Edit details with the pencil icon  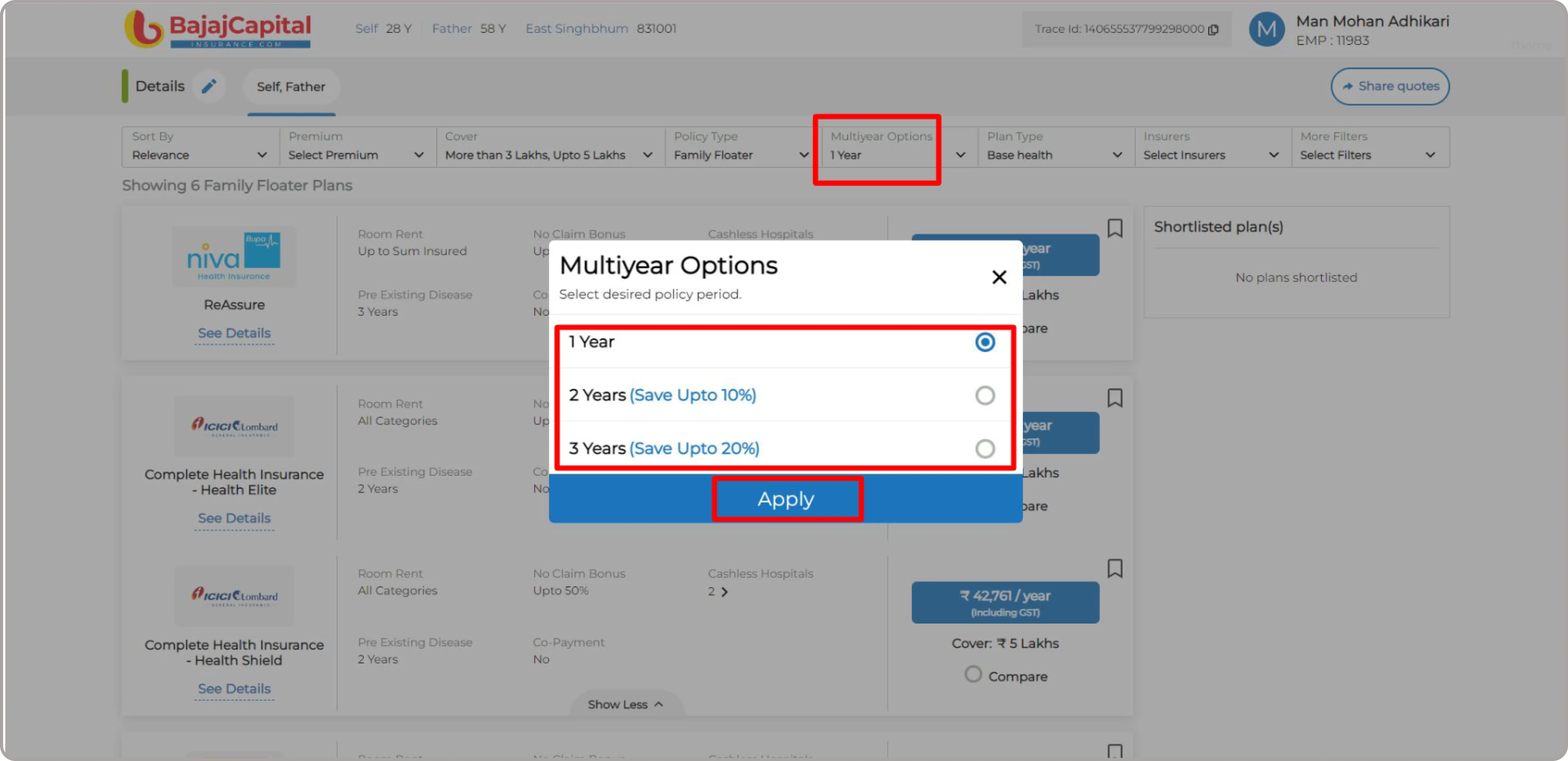209,86
